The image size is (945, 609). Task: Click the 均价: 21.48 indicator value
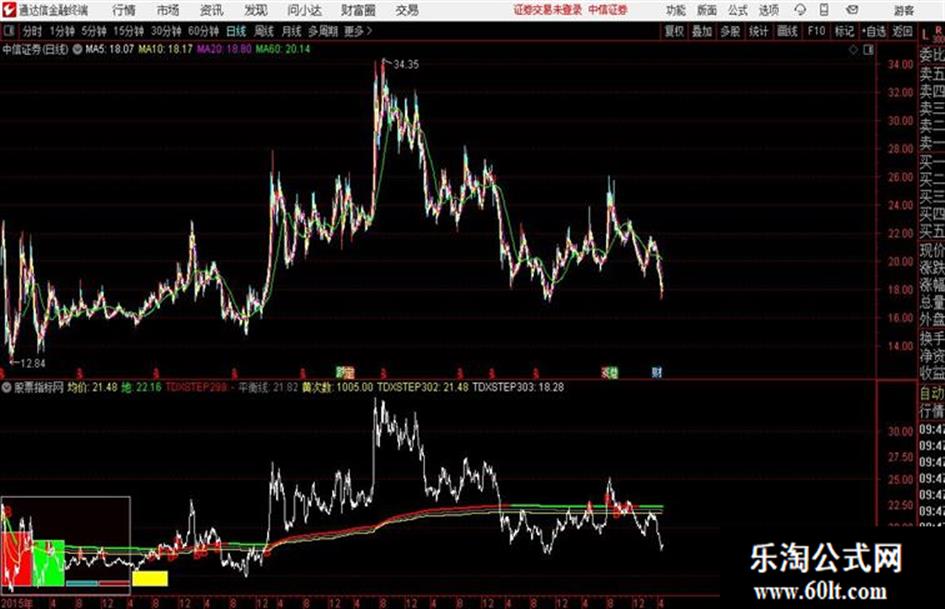[x=92, y=387]
